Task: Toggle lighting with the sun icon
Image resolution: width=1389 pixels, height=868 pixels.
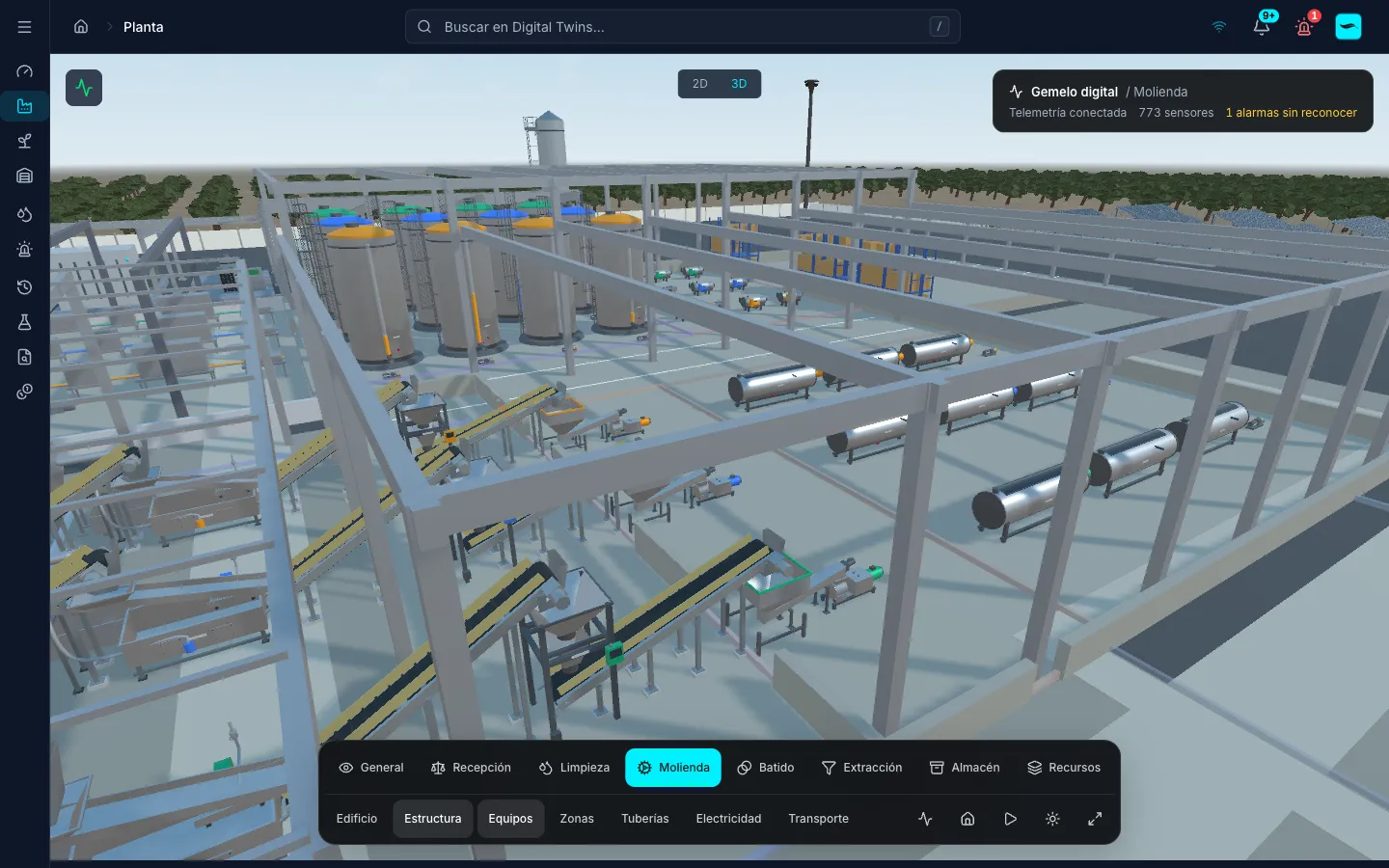Action: click(x=1052, y=819)
